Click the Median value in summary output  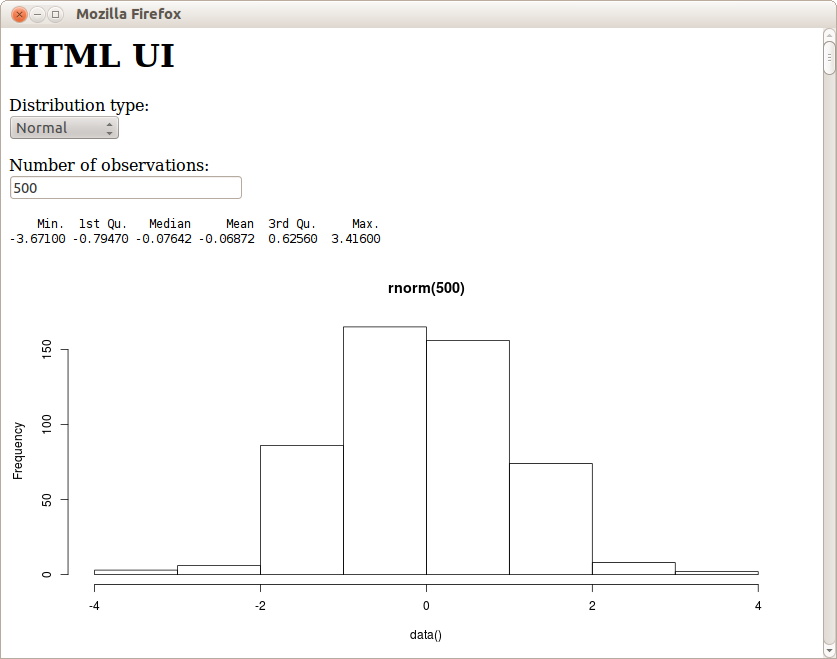pyautogui.click(x=163, y=239)
